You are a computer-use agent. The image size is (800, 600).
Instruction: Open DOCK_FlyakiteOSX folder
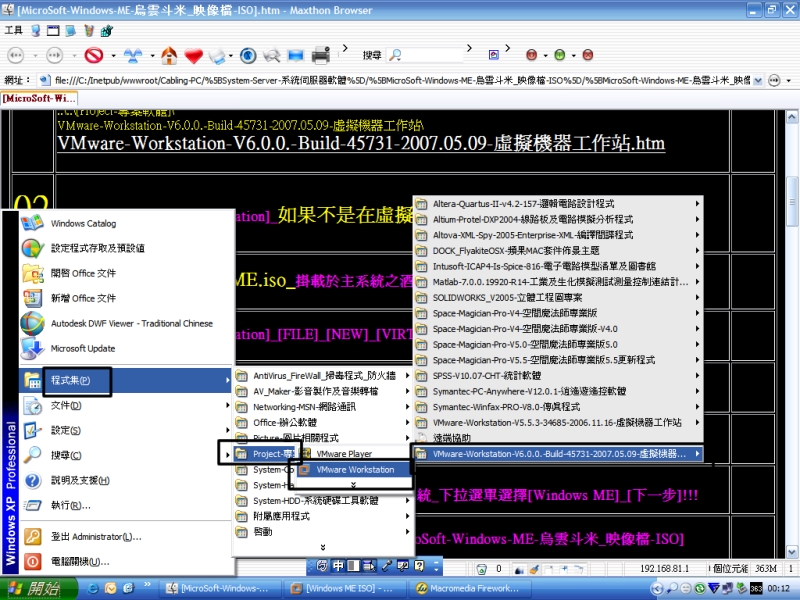tap(558, 251)
